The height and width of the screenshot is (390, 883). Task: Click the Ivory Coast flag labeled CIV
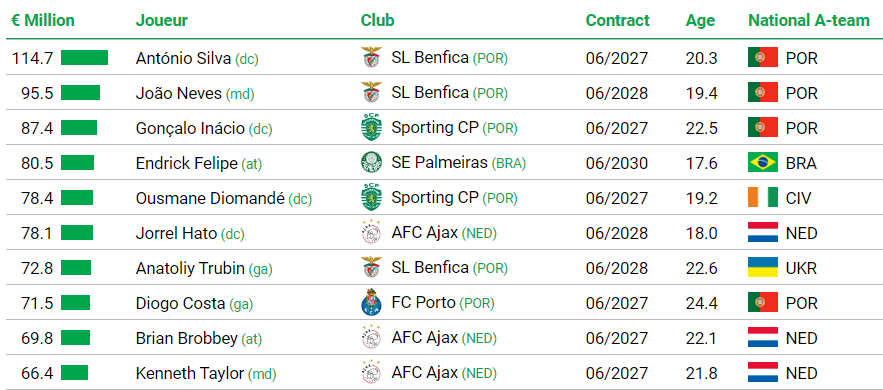pos(763,198)
